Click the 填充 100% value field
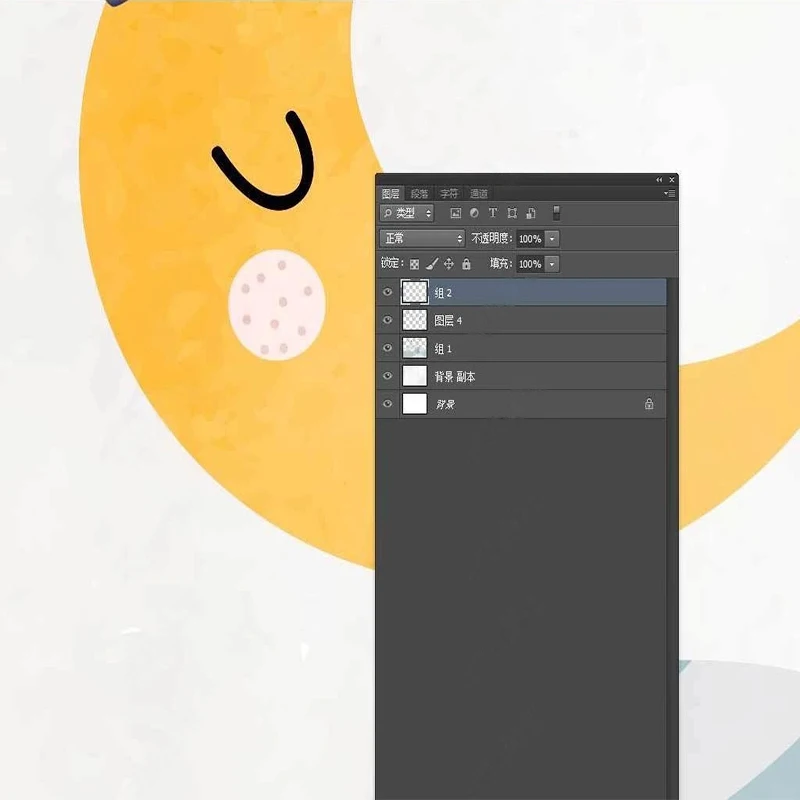This screenshot has height=800, width=800. coord(530,264)
